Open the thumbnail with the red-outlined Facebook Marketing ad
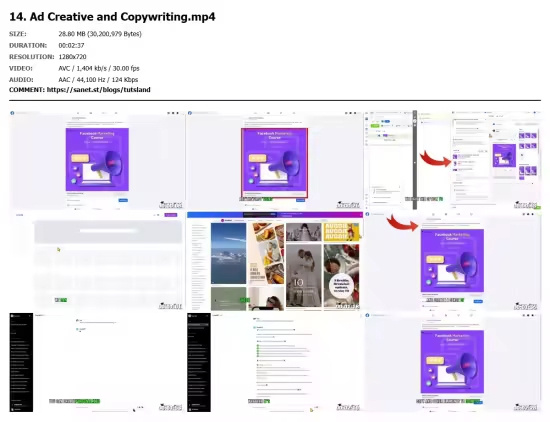Image resolution: width=550 pixels, height=422 pixels. (x=275, y=160)
